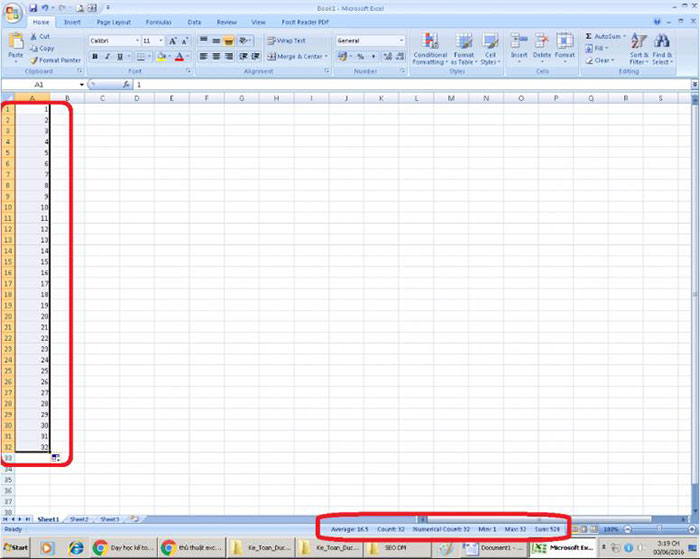Center cell text horizontally
Screen dimensions: 700x559
coord(216,56)
